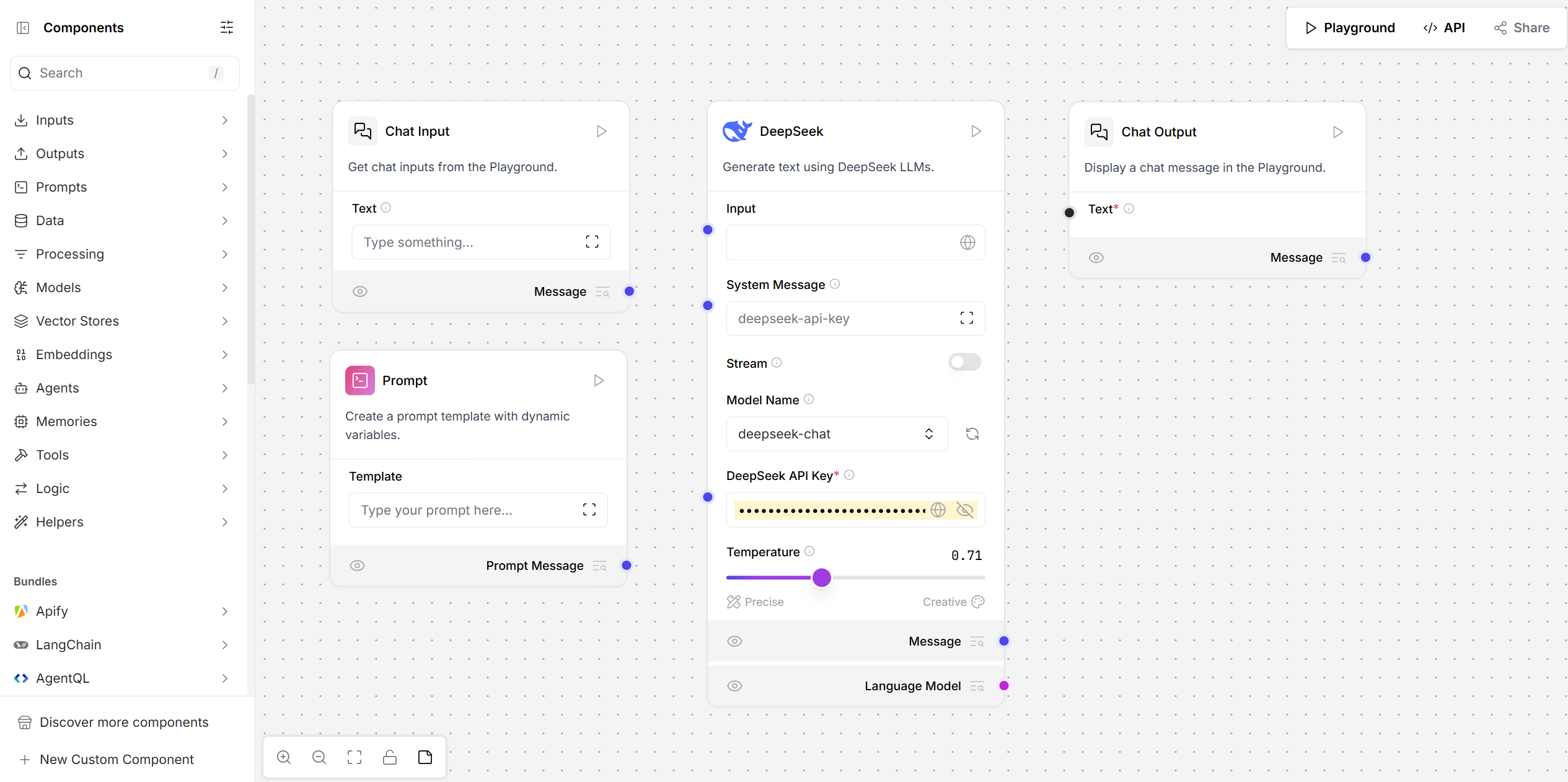The height and width of the screenshot is (782, 1568).
Task: Click the Temperature slider handle
Action: (822, 577)
